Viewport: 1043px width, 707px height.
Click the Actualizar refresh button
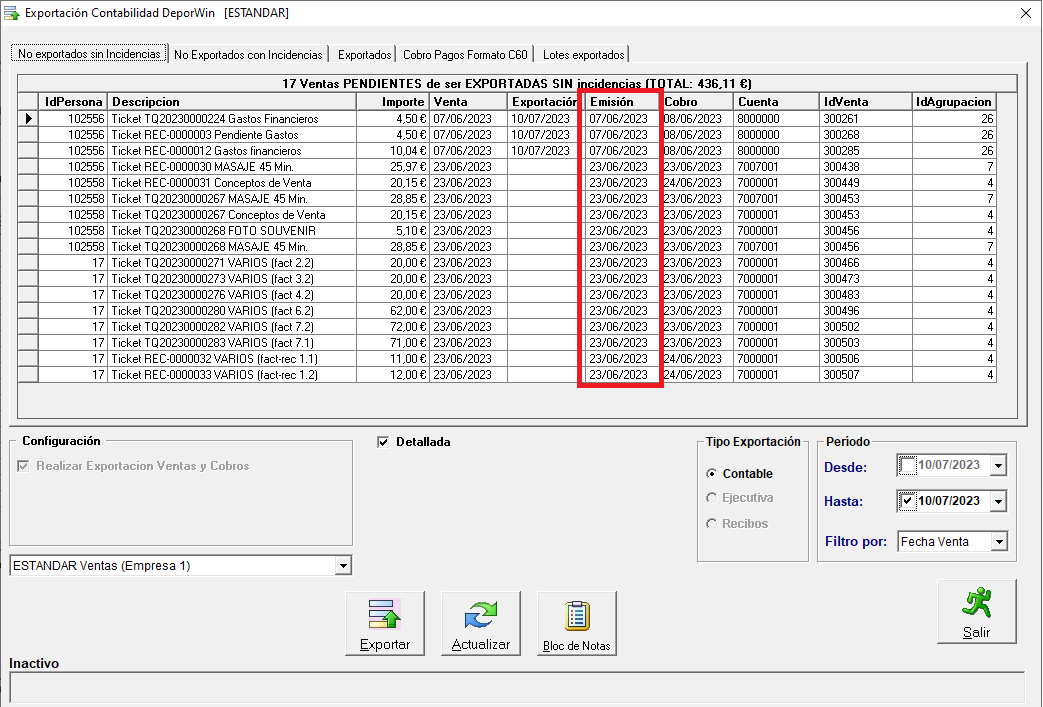click(480, 623)
